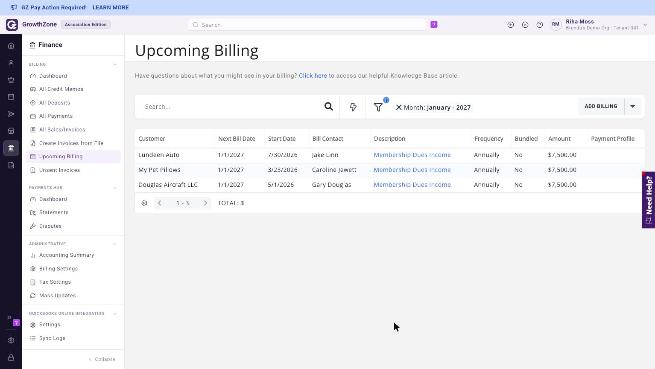Click bill contact Gary Douglas
This screenshot has width=655, height=369.
point(331,185)
